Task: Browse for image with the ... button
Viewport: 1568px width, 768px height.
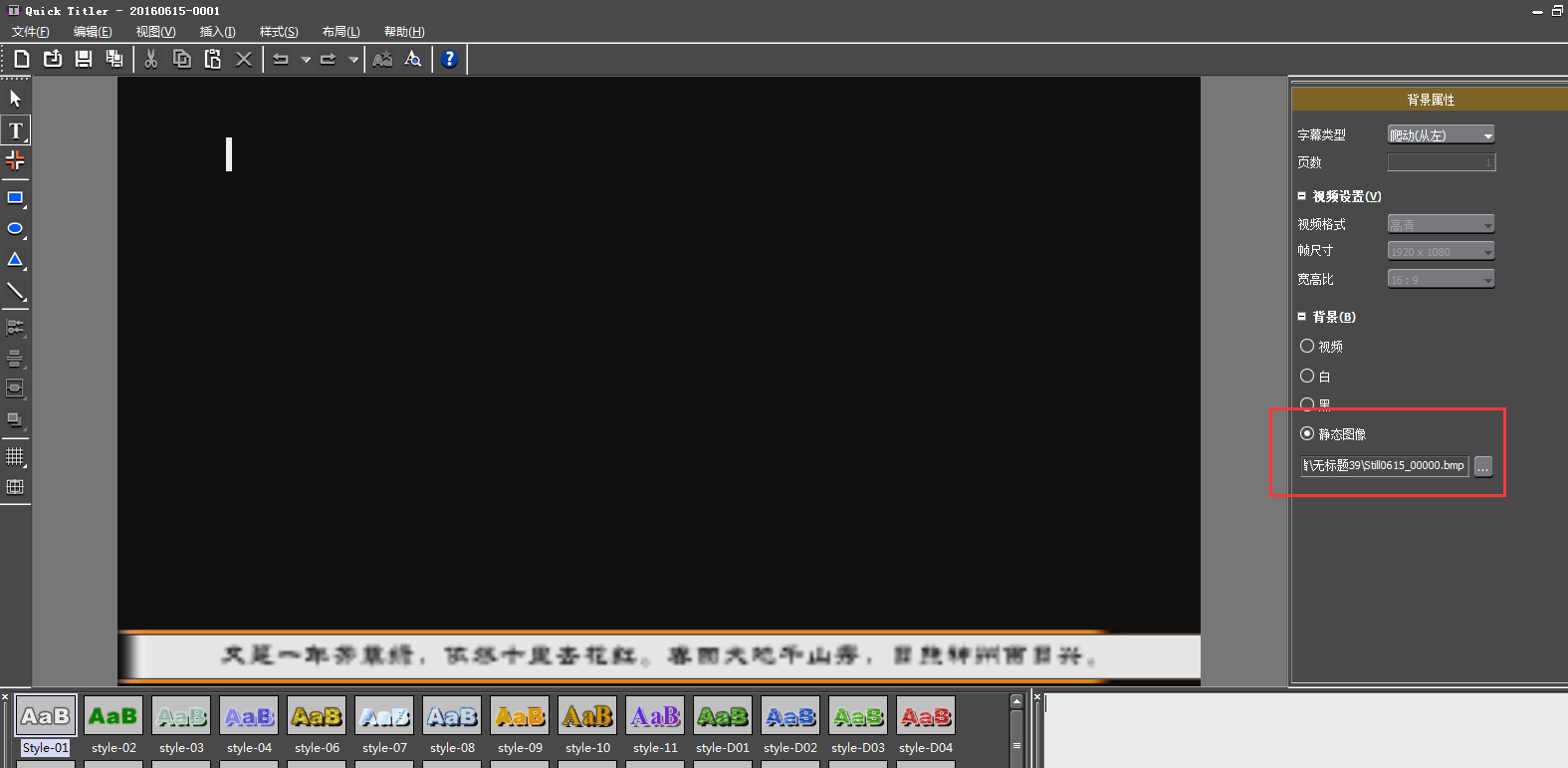Action: pos(1483,466)
